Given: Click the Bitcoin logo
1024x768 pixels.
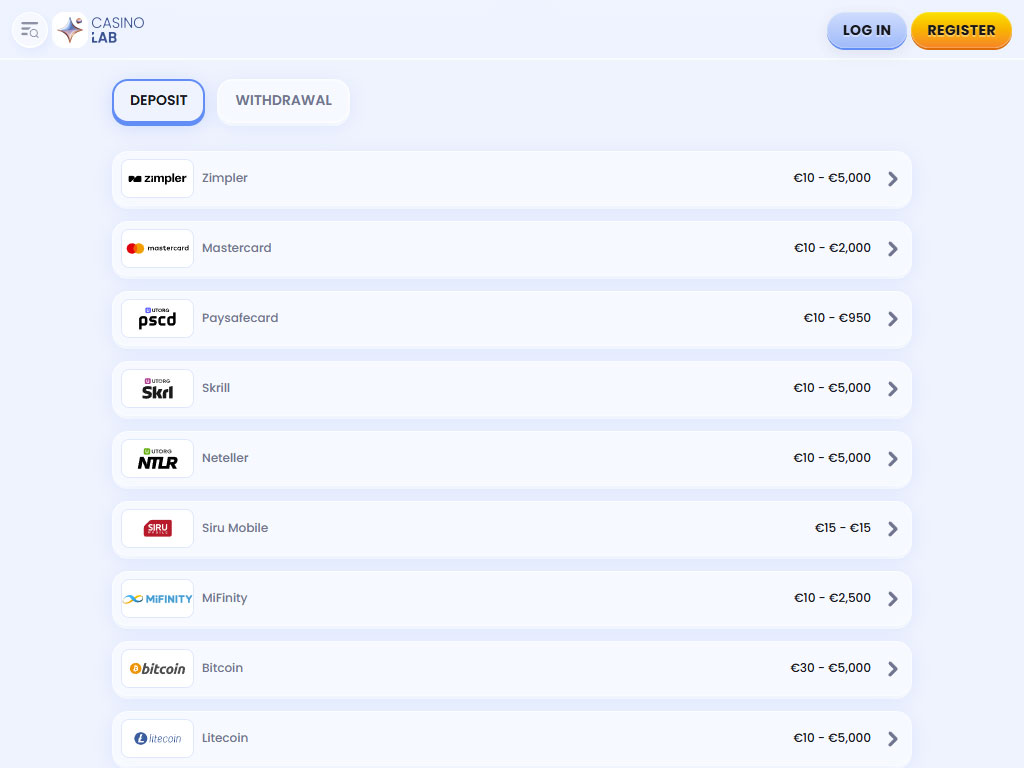Looking at the screenshot, I should pos(157,668).
